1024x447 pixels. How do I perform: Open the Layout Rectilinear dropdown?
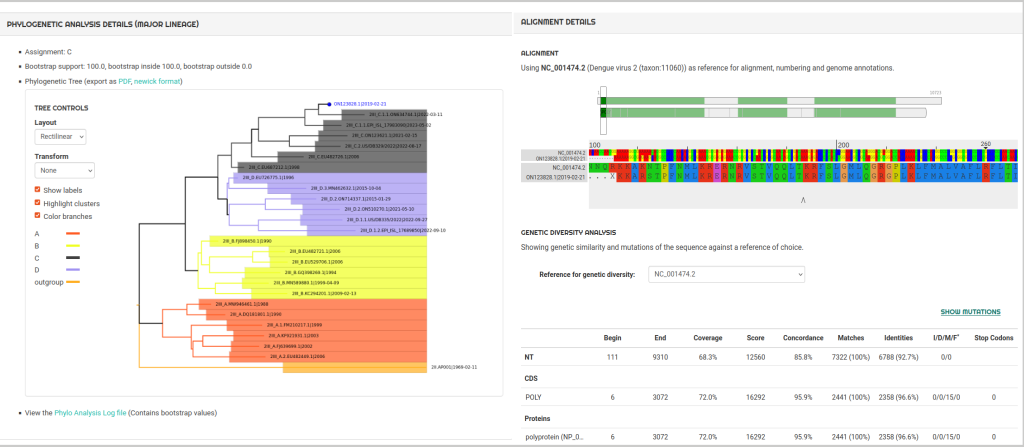pos(61,136)
